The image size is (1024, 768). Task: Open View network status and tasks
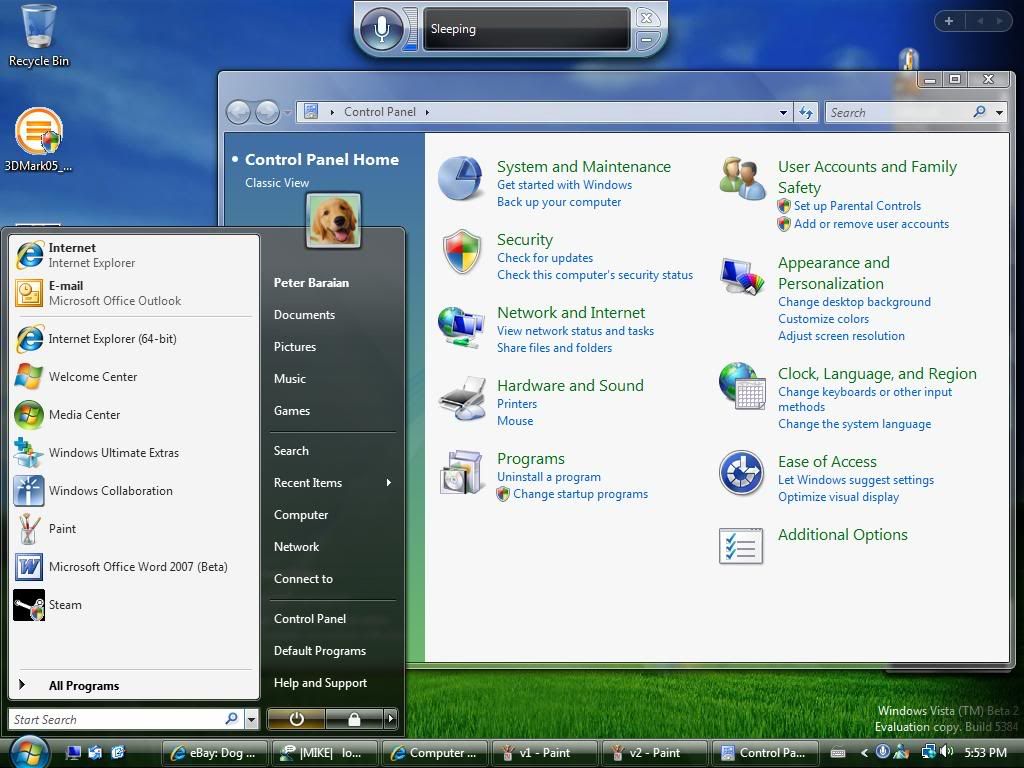pos(575,330)
